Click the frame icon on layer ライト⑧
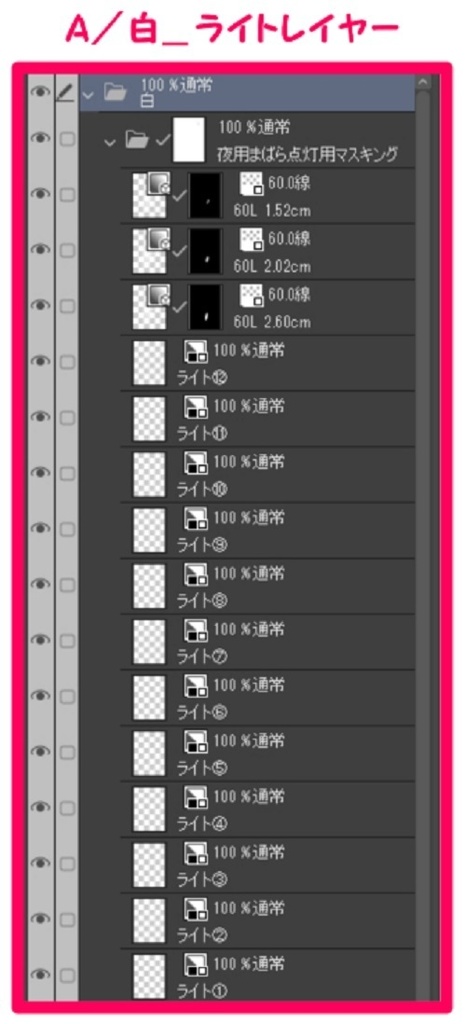 [x=194, y=574]
